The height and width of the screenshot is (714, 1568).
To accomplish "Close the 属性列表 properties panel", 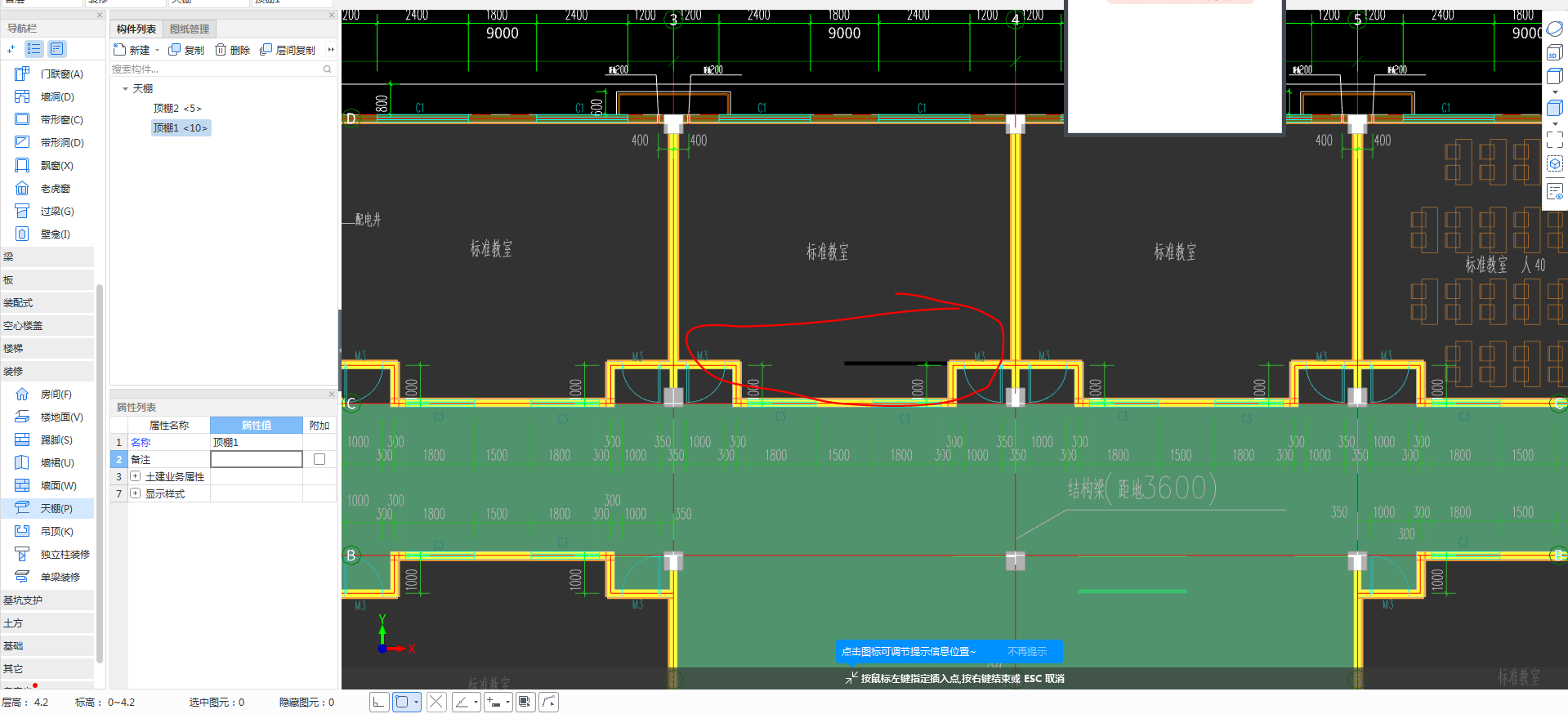I will pyautogui.click(x=332, y=394).
